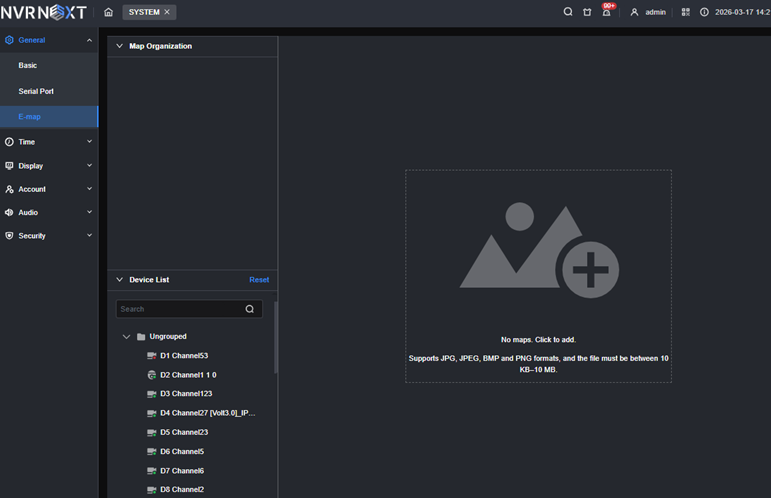Click the shirt-shaped icon in top bar
Screen dimensions: 771x498
[587, 12]
